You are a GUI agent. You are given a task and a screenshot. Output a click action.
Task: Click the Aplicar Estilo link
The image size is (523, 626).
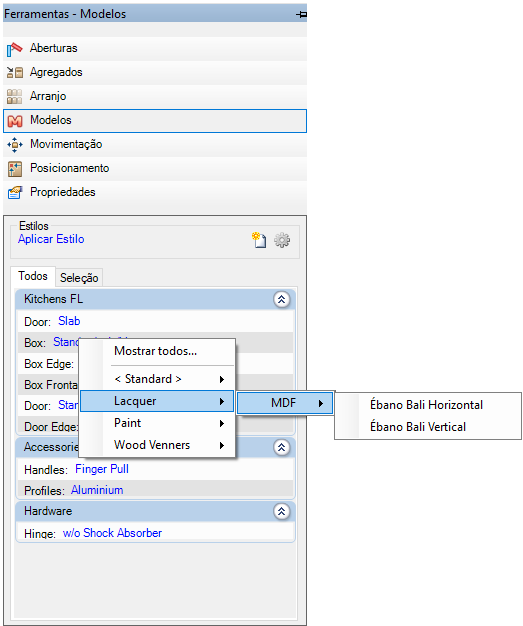click(51, 239)
